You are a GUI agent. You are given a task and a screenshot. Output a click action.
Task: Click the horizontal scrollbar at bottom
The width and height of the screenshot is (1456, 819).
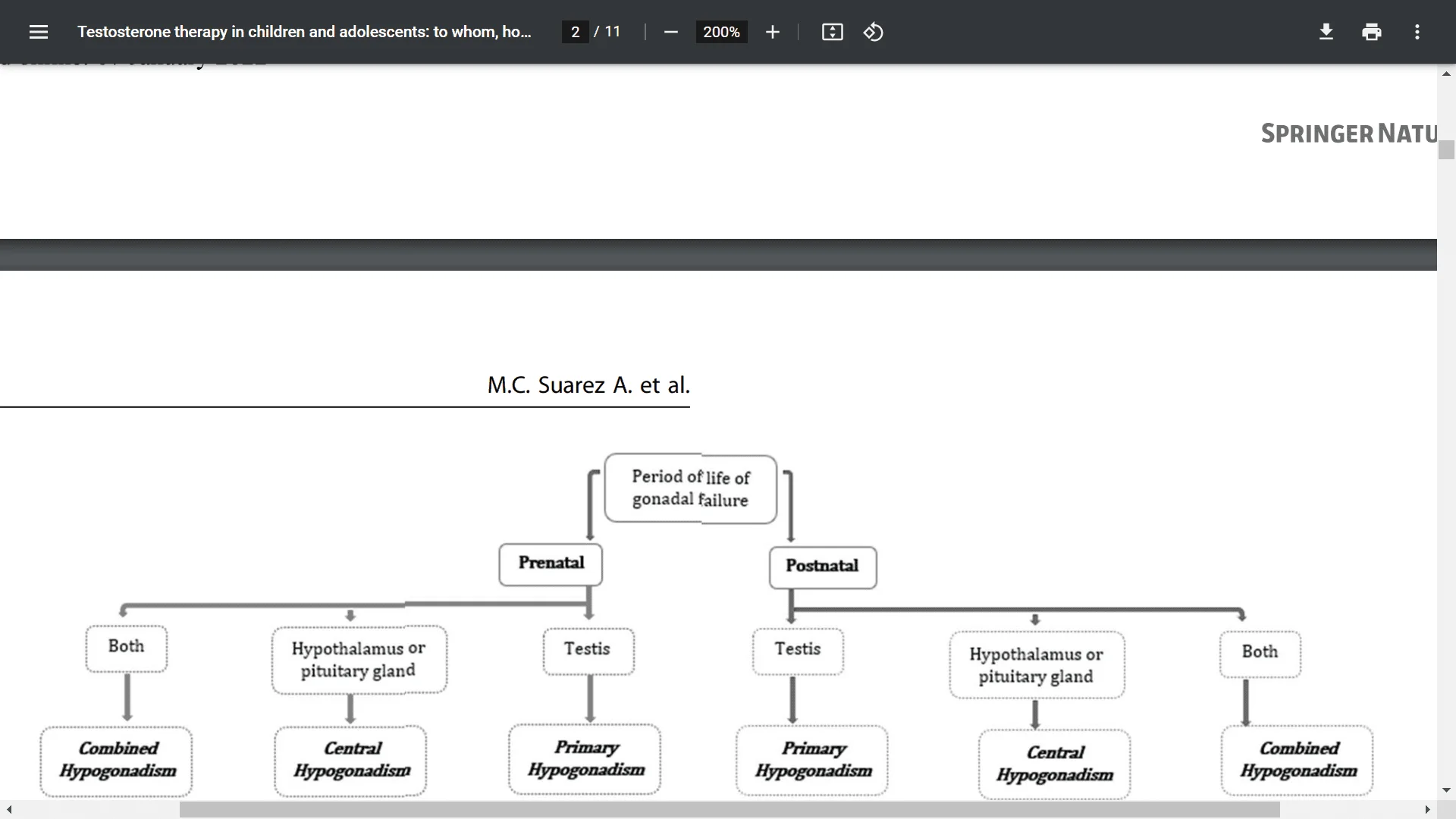(x=728, y=809)
